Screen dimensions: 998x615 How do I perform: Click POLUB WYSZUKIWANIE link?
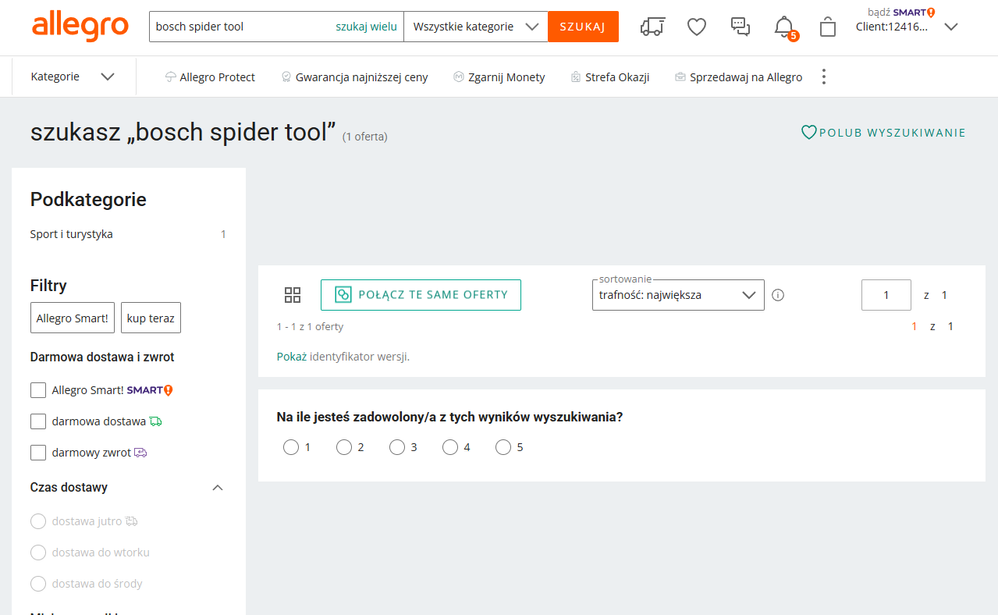[x=892, y=132]
